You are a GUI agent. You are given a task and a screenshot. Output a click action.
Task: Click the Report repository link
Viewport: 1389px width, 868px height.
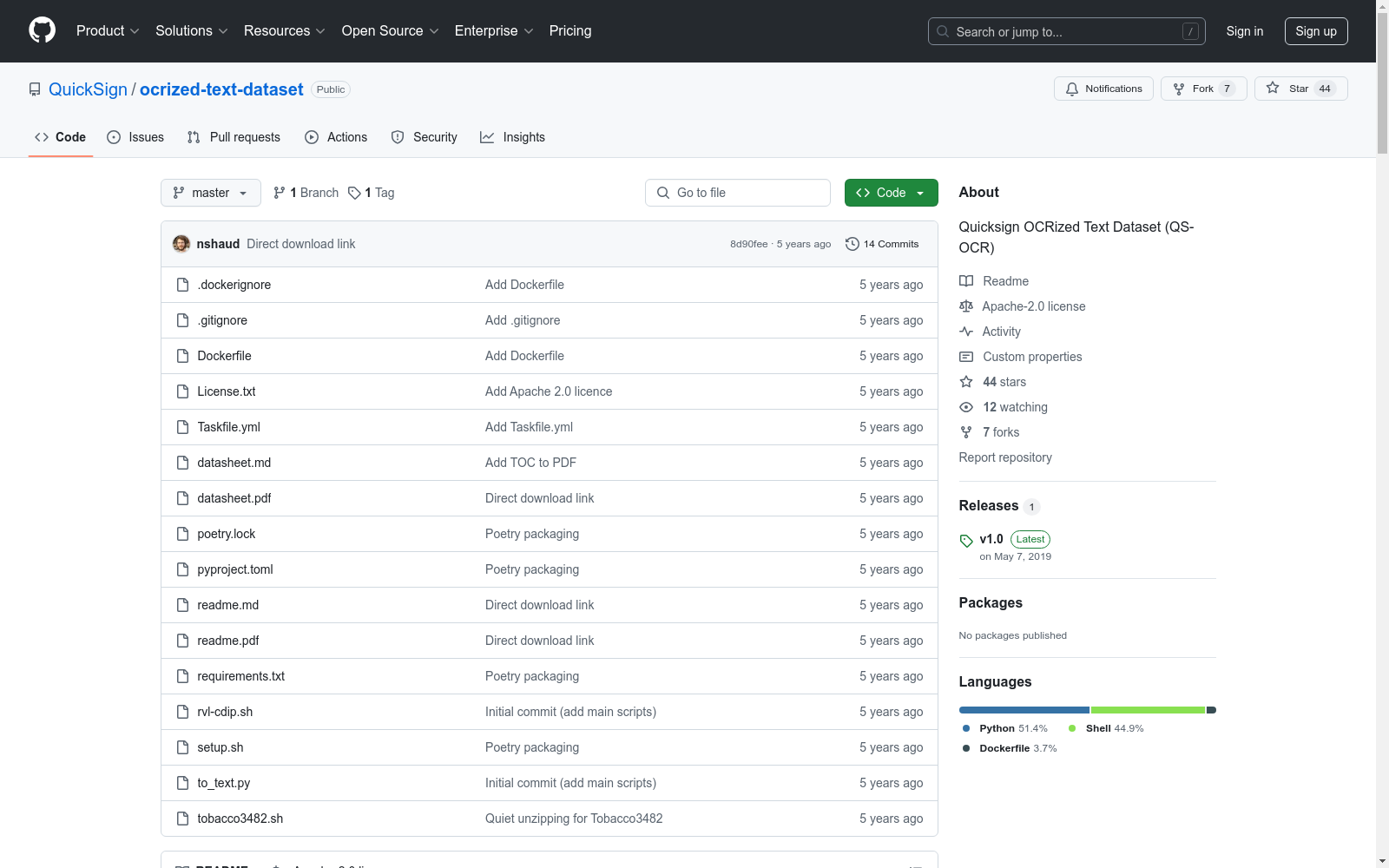click(x=1005, y=457)
